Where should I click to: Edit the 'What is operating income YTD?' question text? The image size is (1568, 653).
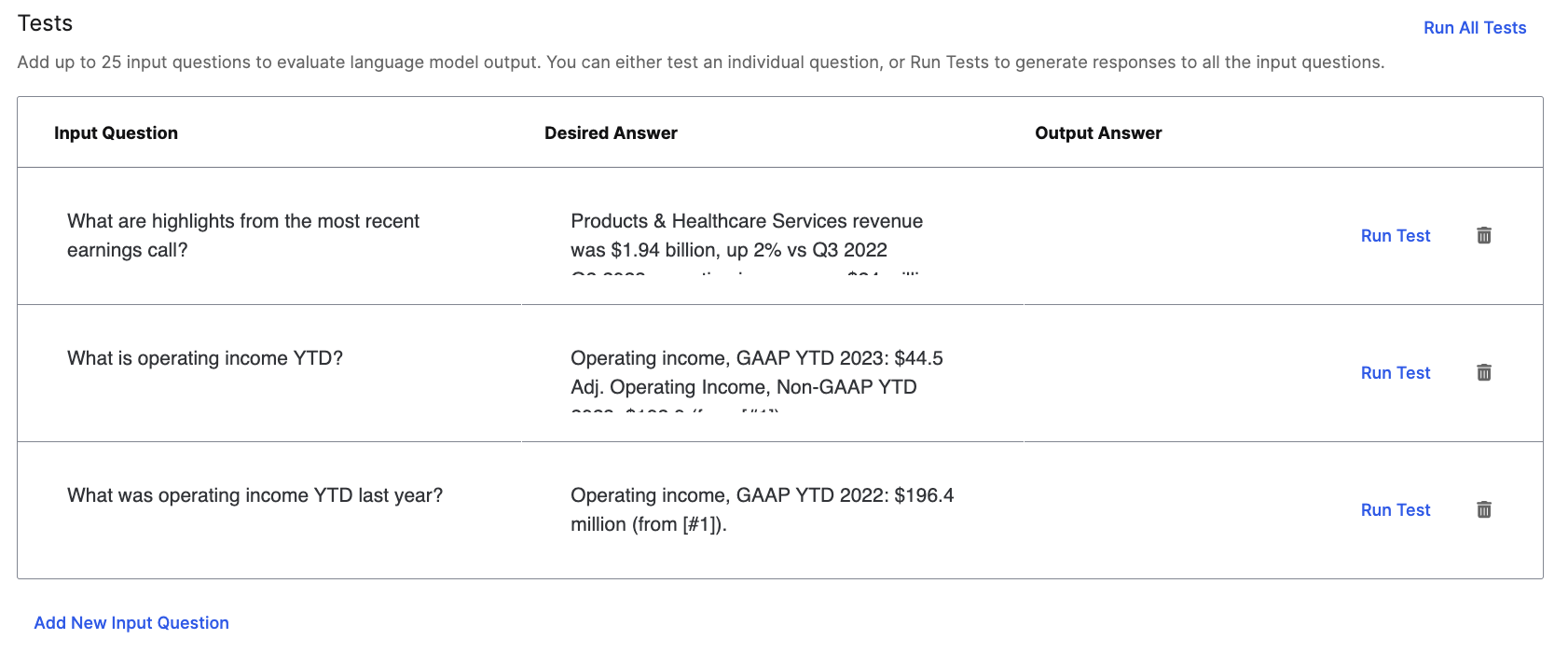pos(205,359)
